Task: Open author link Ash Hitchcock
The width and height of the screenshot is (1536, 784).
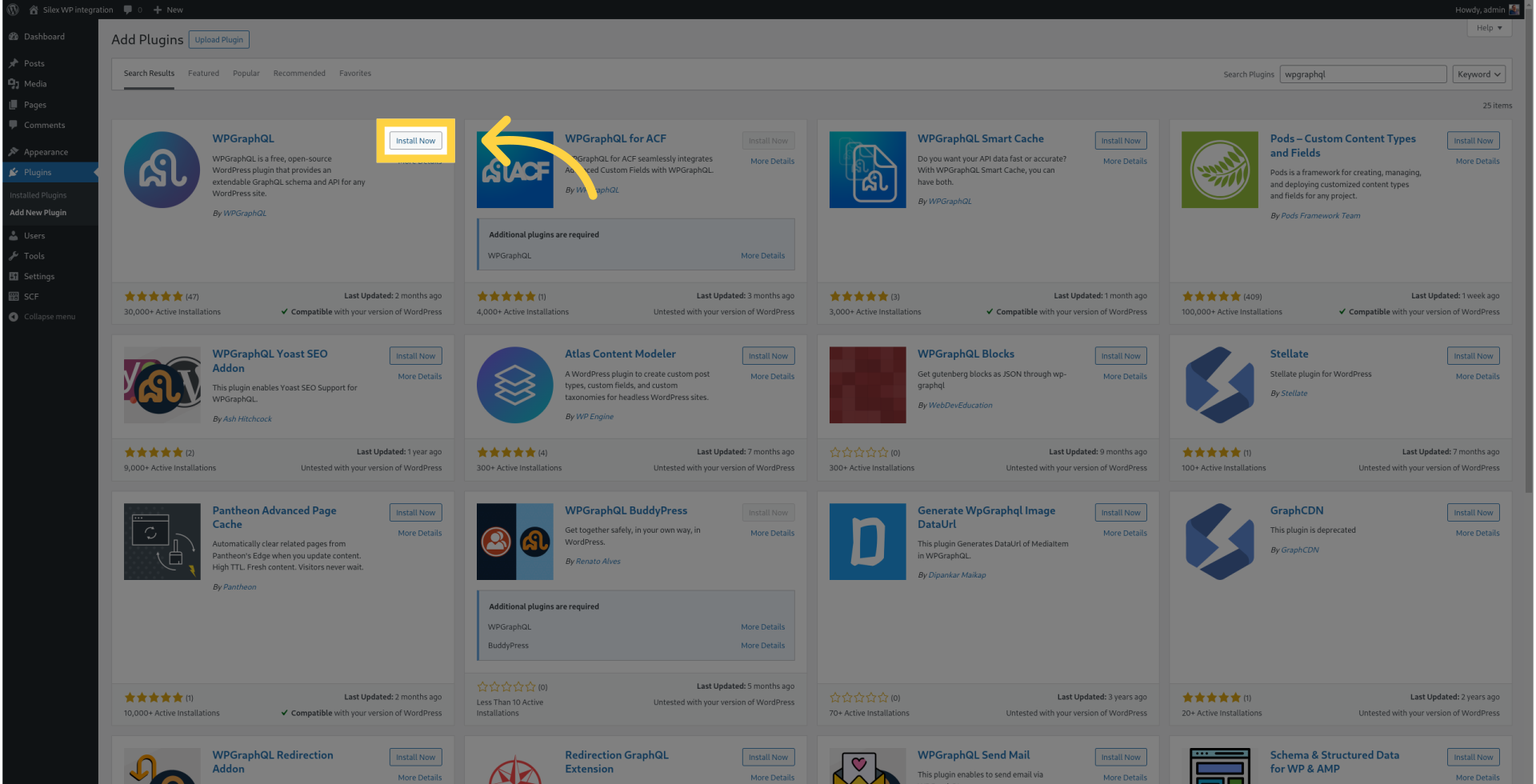Action: [247, 419]
